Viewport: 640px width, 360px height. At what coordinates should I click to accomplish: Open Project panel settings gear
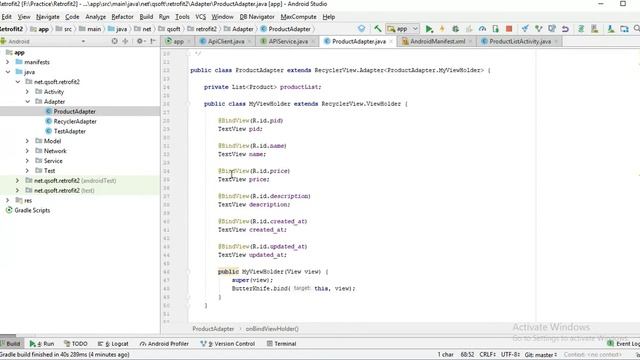pyautogui.click(x=140, y=41)
